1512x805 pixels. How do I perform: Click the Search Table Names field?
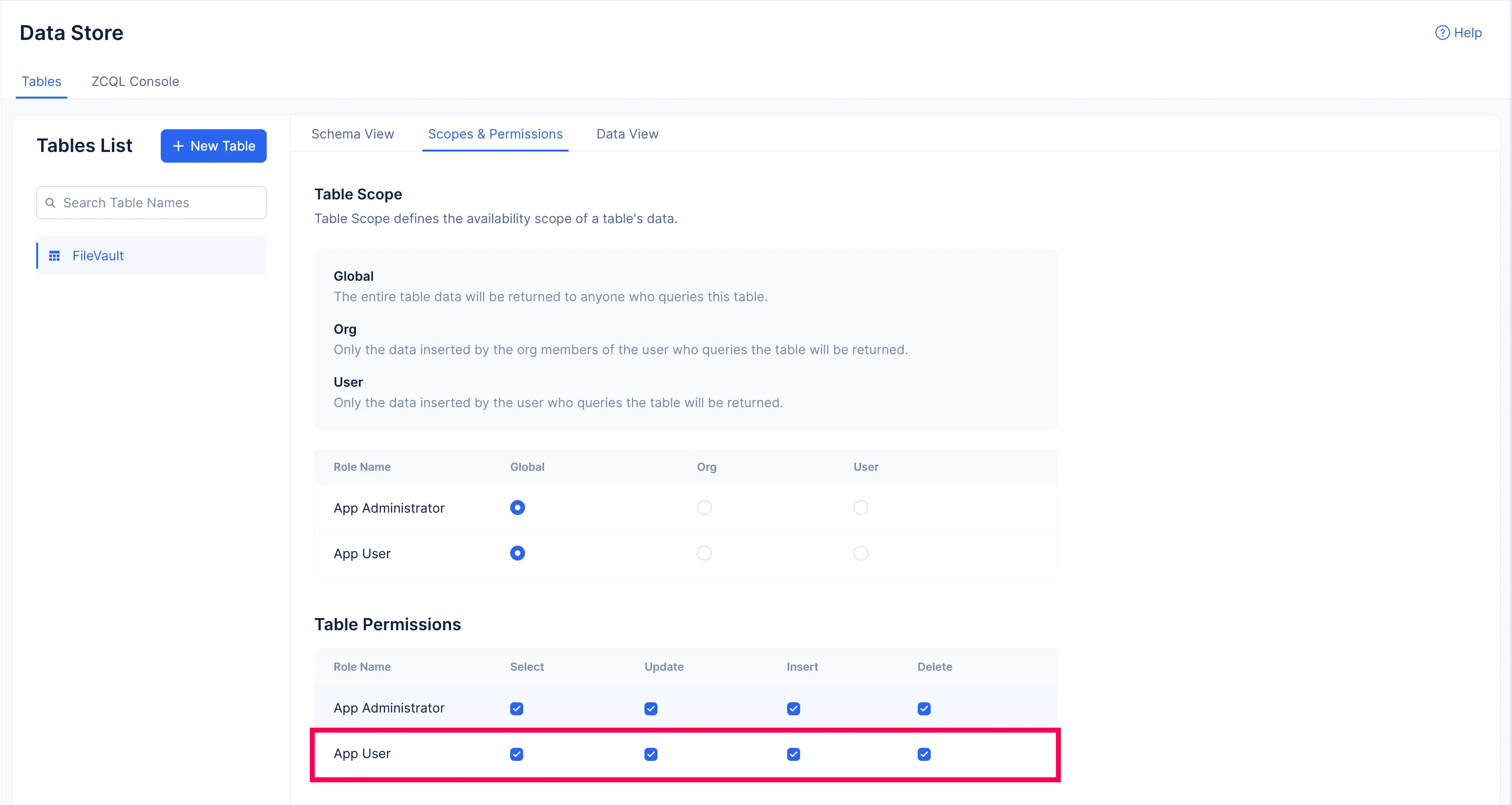pyautogui.click(x=158, y=203)
